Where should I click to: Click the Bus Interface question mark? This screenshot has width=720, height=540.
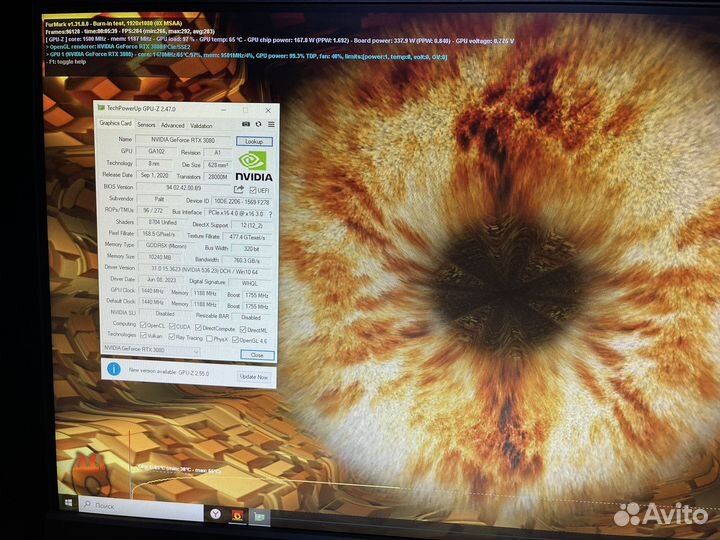[270, 214]
